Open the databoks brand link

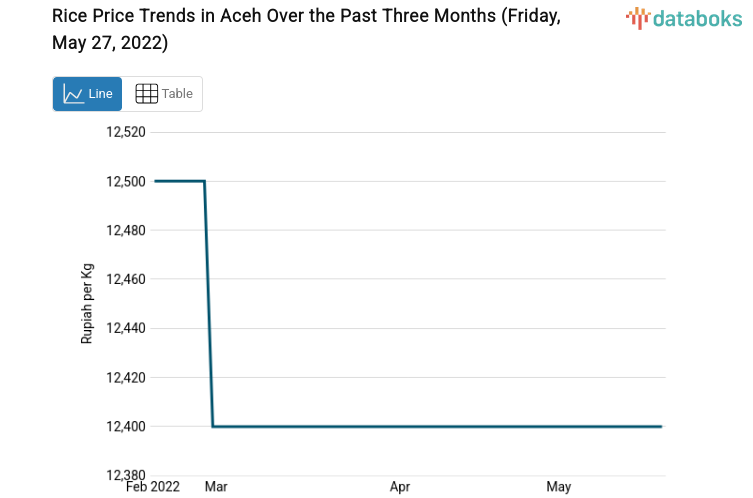coord(683,17)
